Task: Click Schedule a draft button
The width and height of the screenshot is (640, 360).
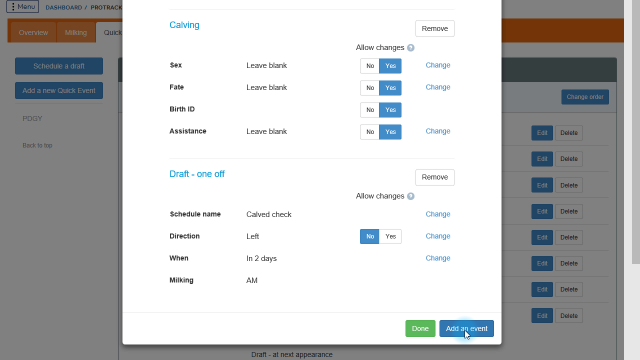Action: (59, 66)
